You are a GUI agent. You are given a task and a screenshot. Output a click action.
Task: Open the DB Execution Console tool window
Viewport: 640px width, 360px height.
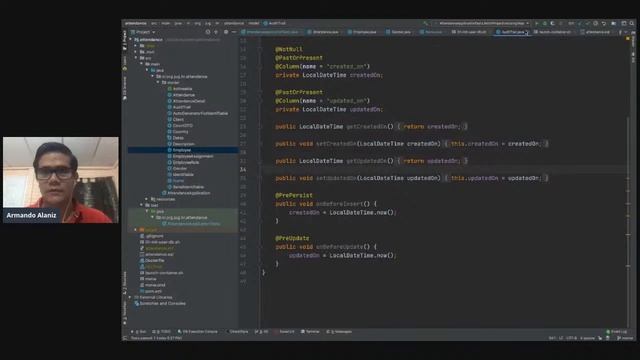tap(198, 331)
